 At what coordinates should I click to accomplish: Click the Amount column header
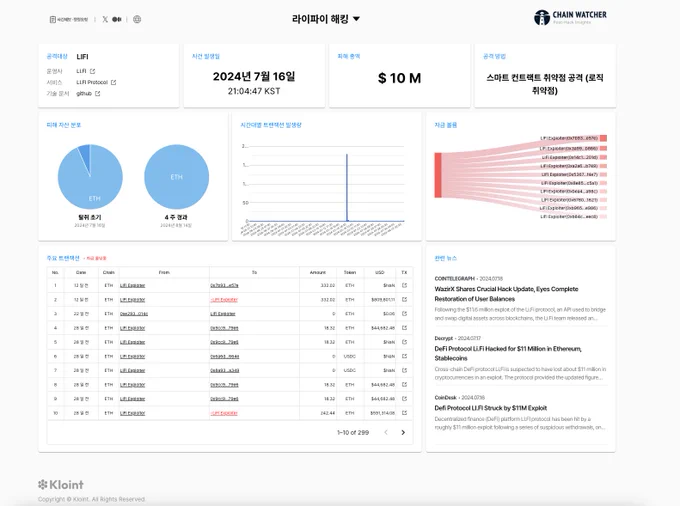click(317, 272)
